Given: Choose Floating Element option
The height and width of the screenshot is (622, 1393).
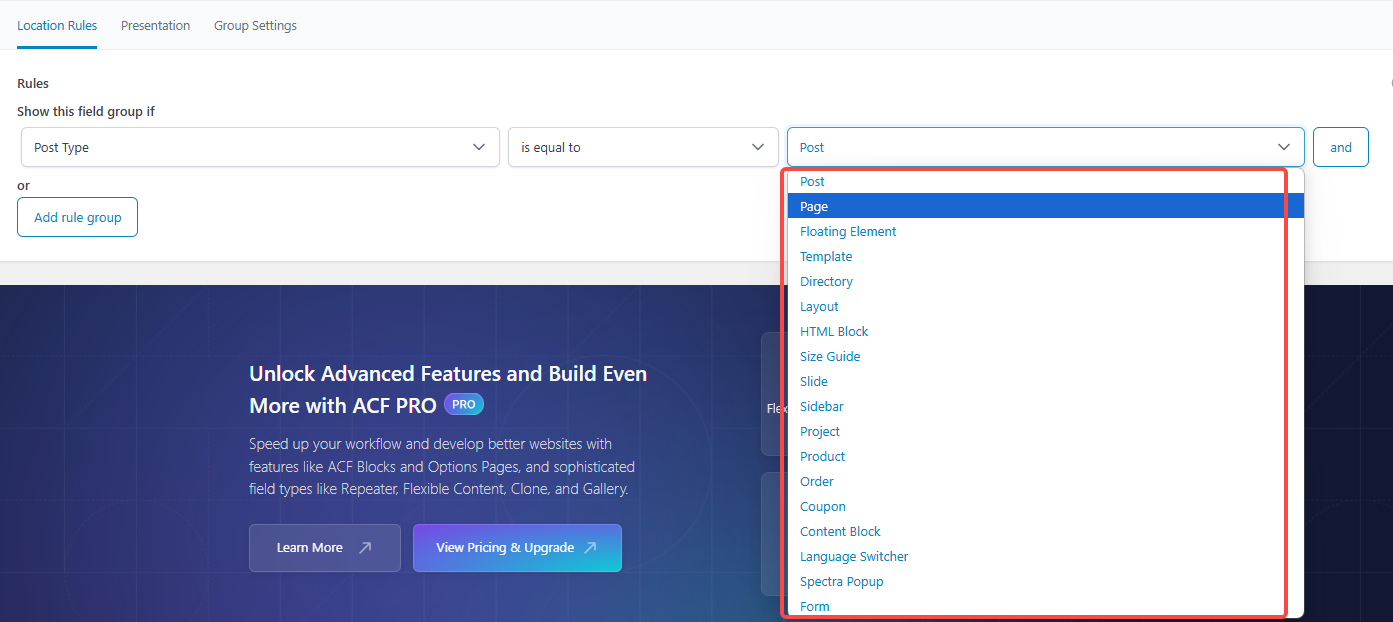Looking at the screenshot, I should point(848,231).
